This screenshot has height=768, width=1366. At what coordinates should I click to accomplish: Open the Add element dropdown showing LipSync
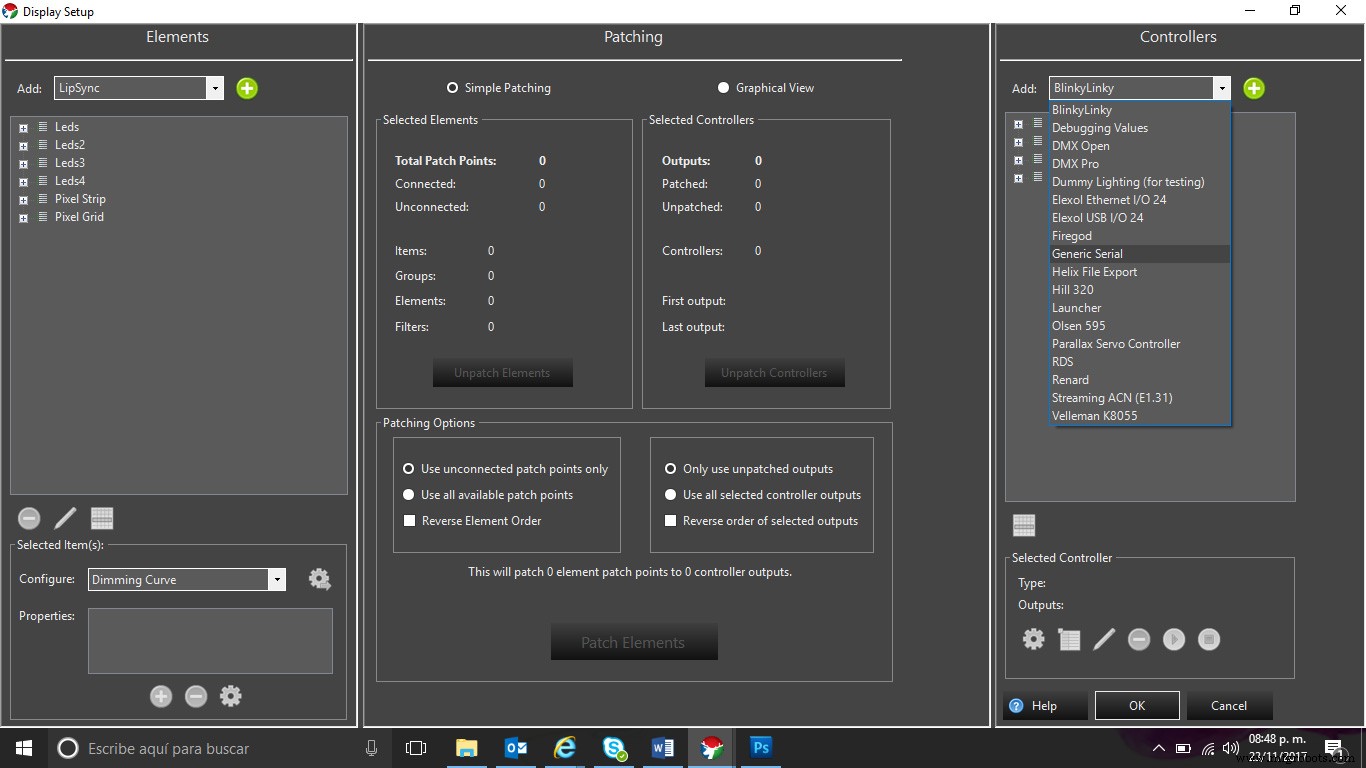214,88
